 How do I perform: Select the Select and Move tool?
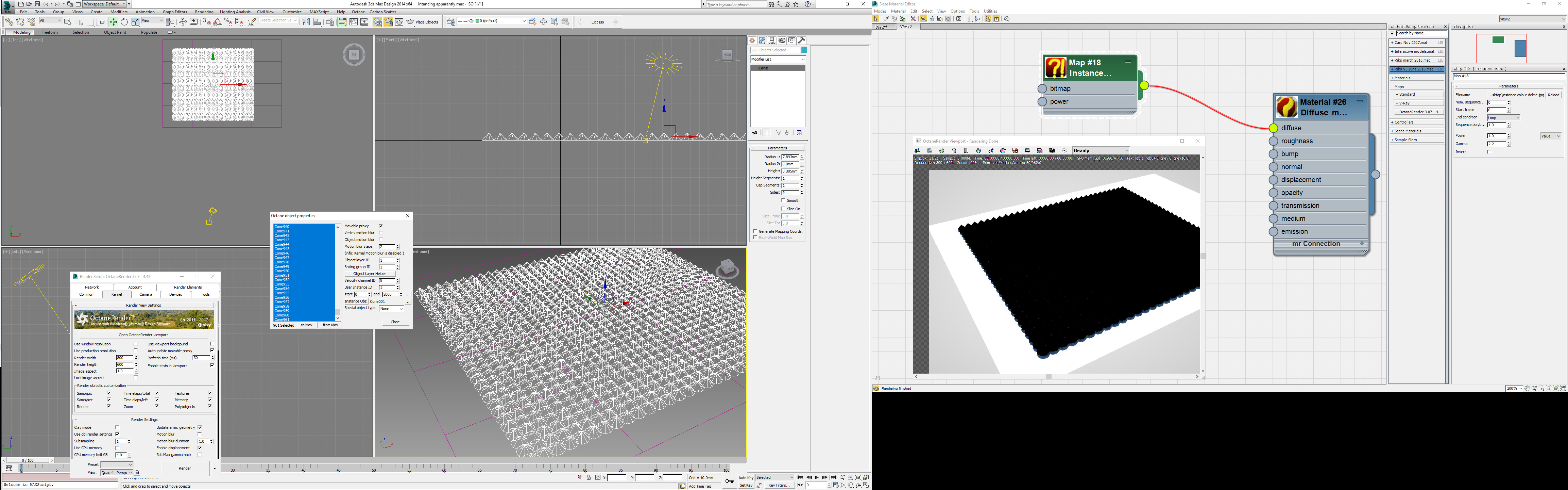[x=114, y=22]
